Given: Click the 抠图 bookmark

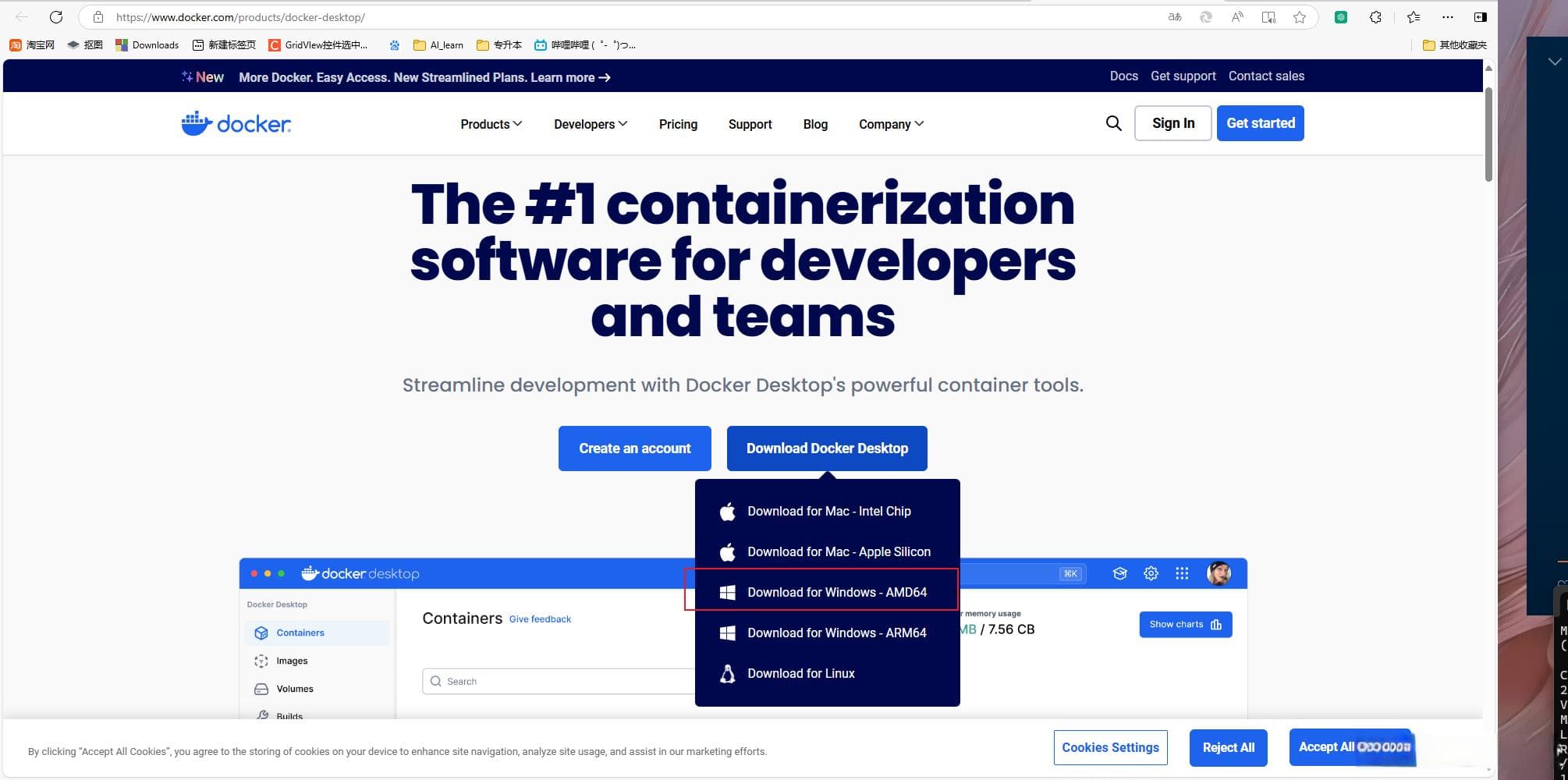Looking at the screenshot, I should (x=85, y=45).
